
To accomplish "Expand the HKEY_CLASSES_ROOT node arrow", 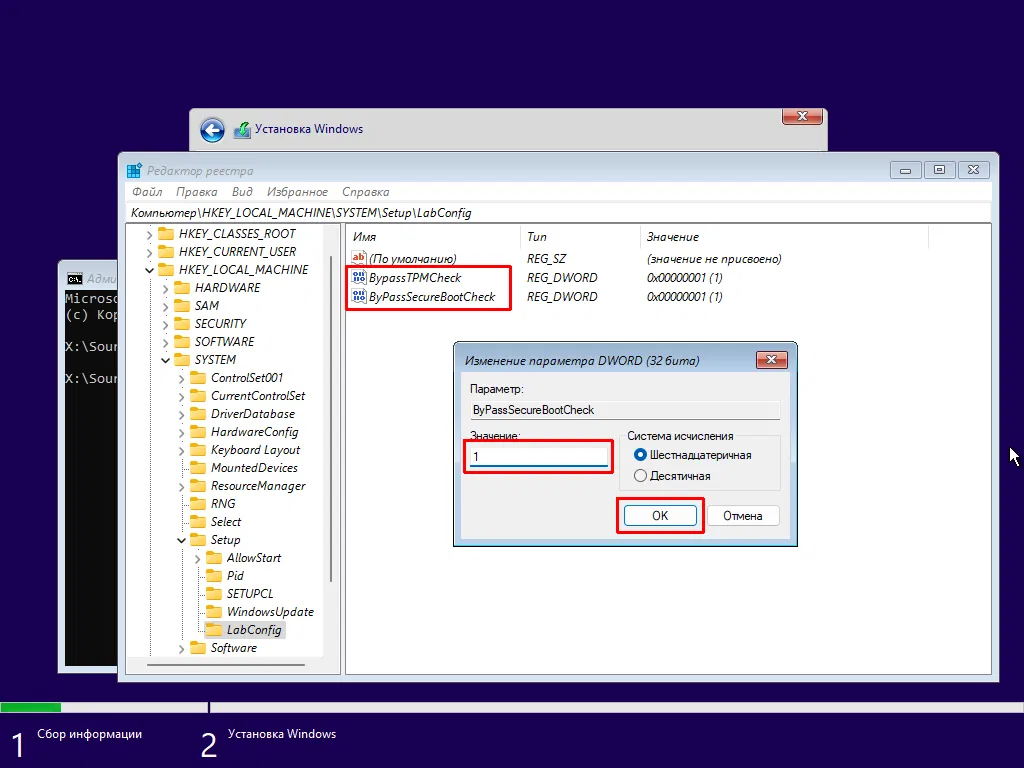I will [150, 234].
